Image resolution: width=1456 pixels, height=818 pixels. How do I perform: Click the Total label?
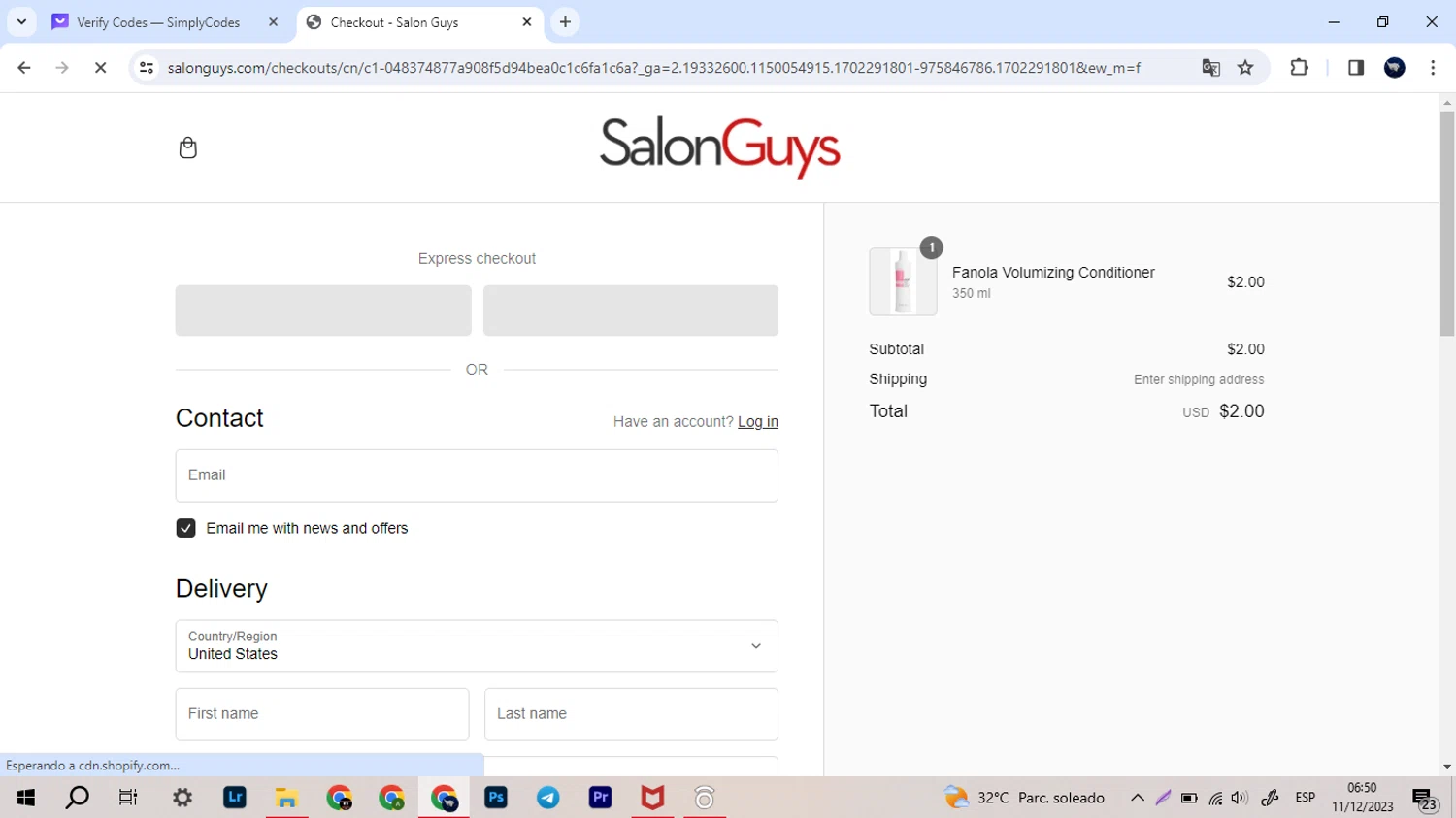[x=888, y=411]
